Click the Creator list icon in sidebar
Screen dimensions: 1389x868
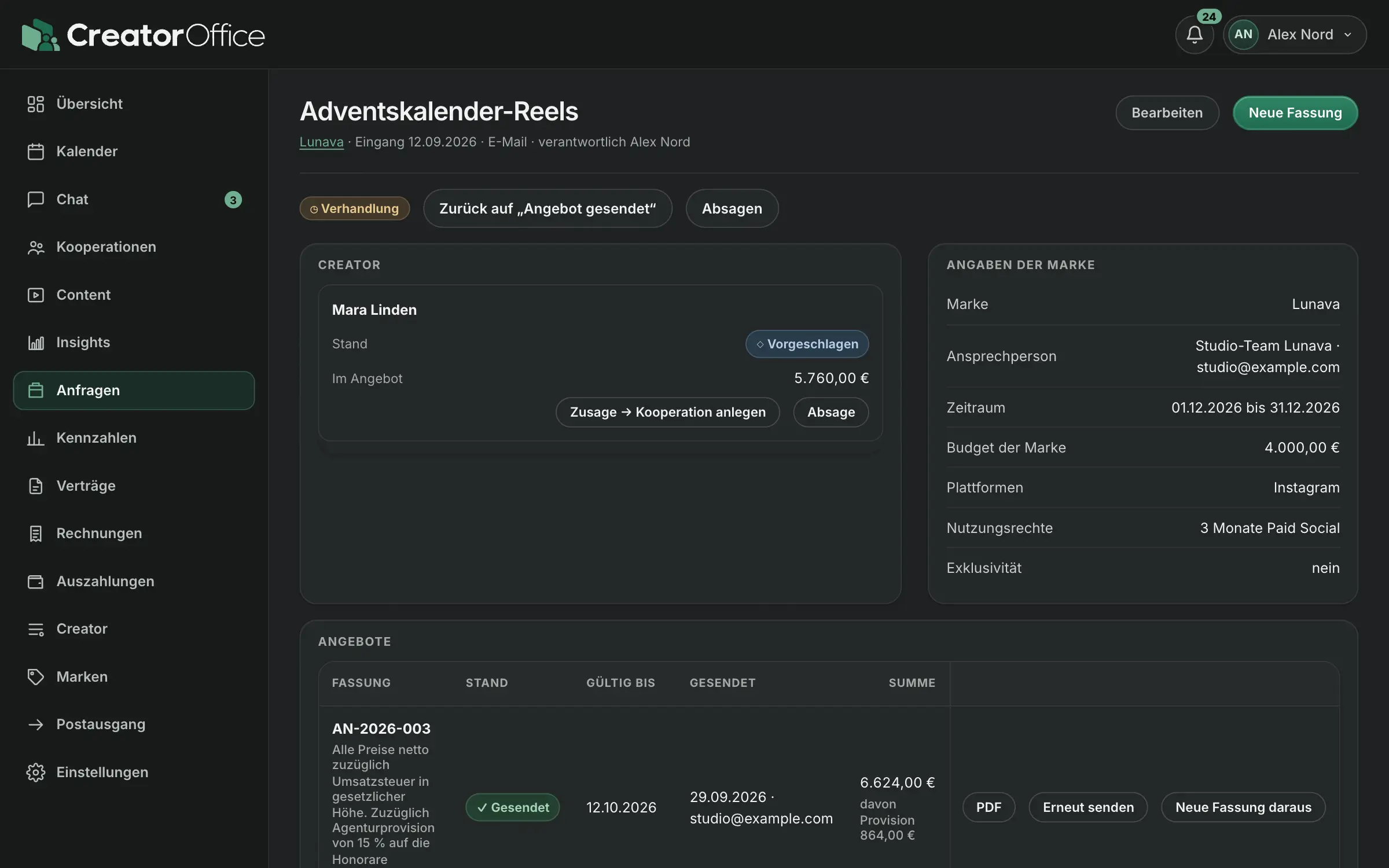tap(36, 629)
